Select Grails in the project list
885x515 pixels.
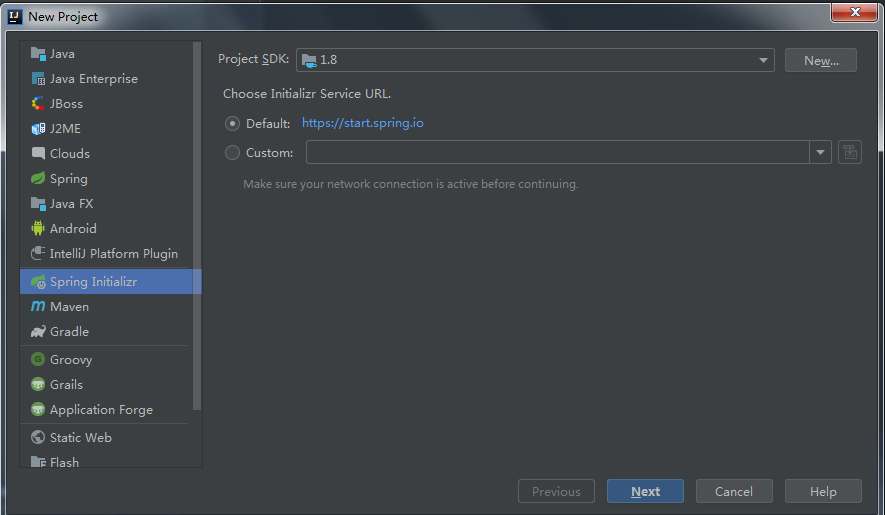pos(106,385)
